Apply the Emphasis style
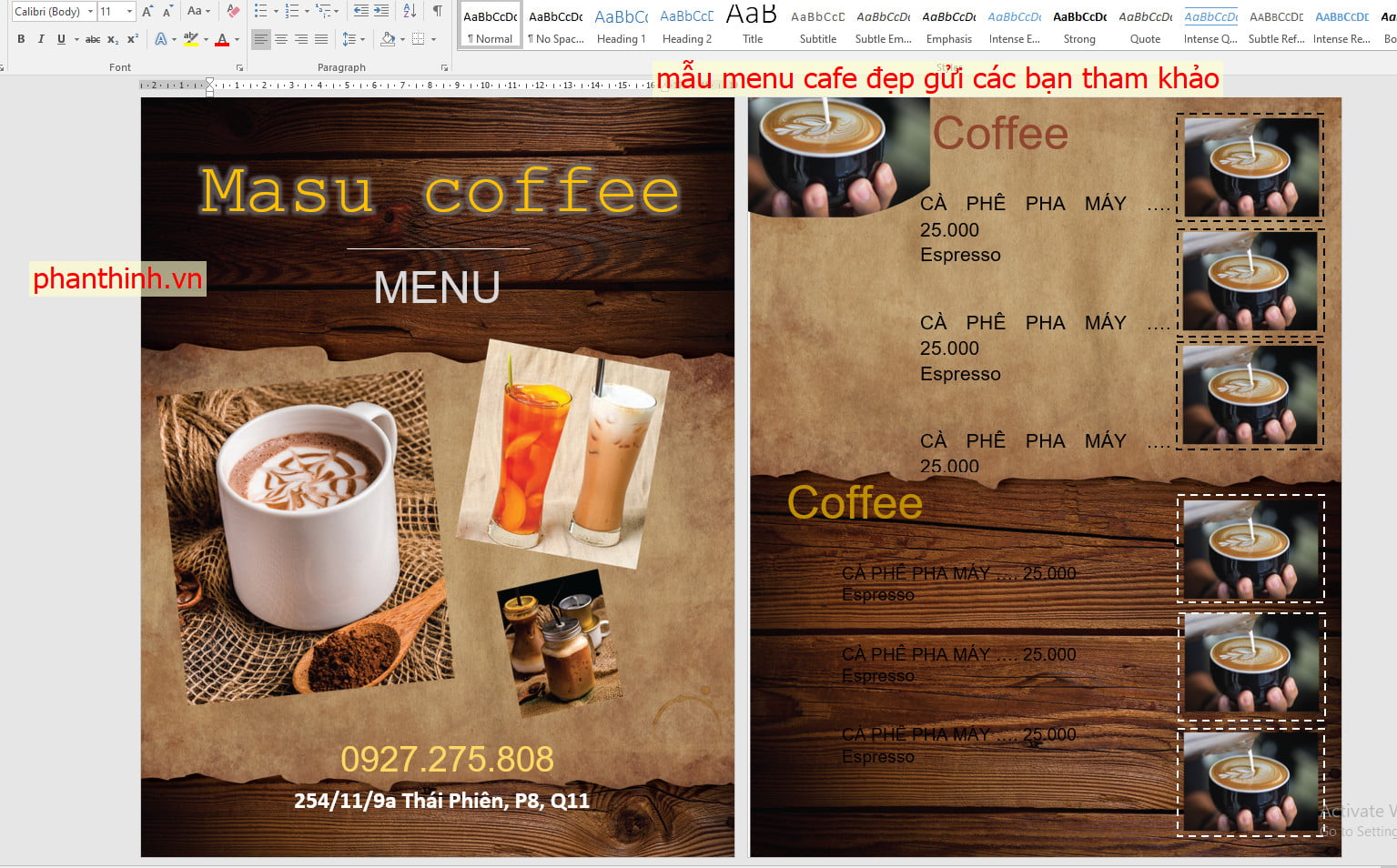Viewport: 1397px width, 868px height. (x=949, y=25)
